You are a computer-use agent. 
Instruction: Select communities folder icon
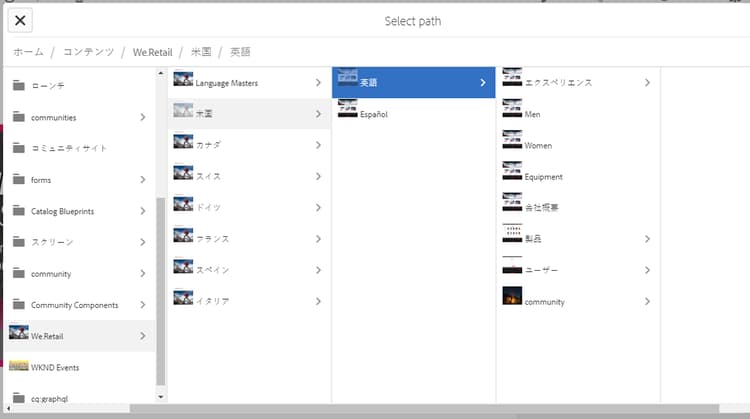[x=19, y=117]
